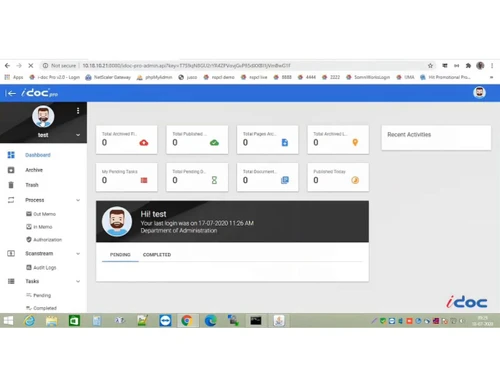Launch Internet Explorer from the taskbar
Viewport: 500px width, 375px height.
click(x=29, y=321)
